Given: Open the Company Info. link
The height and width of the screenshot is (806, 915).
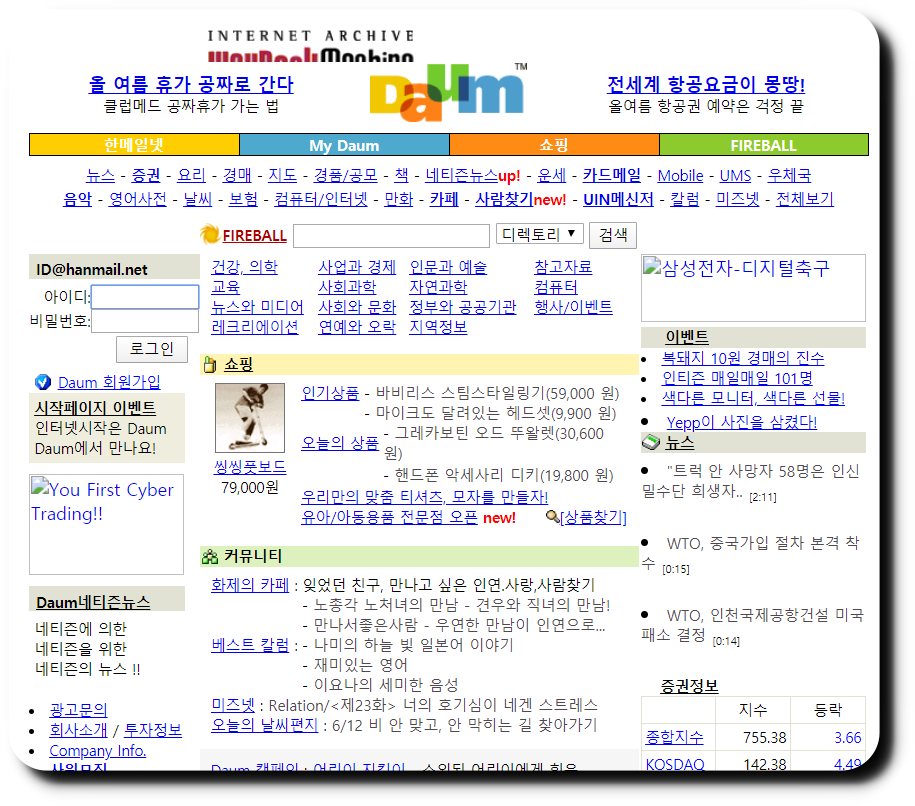Looking at the screenshot, I should pyautogui.click(x=97, y=751).
